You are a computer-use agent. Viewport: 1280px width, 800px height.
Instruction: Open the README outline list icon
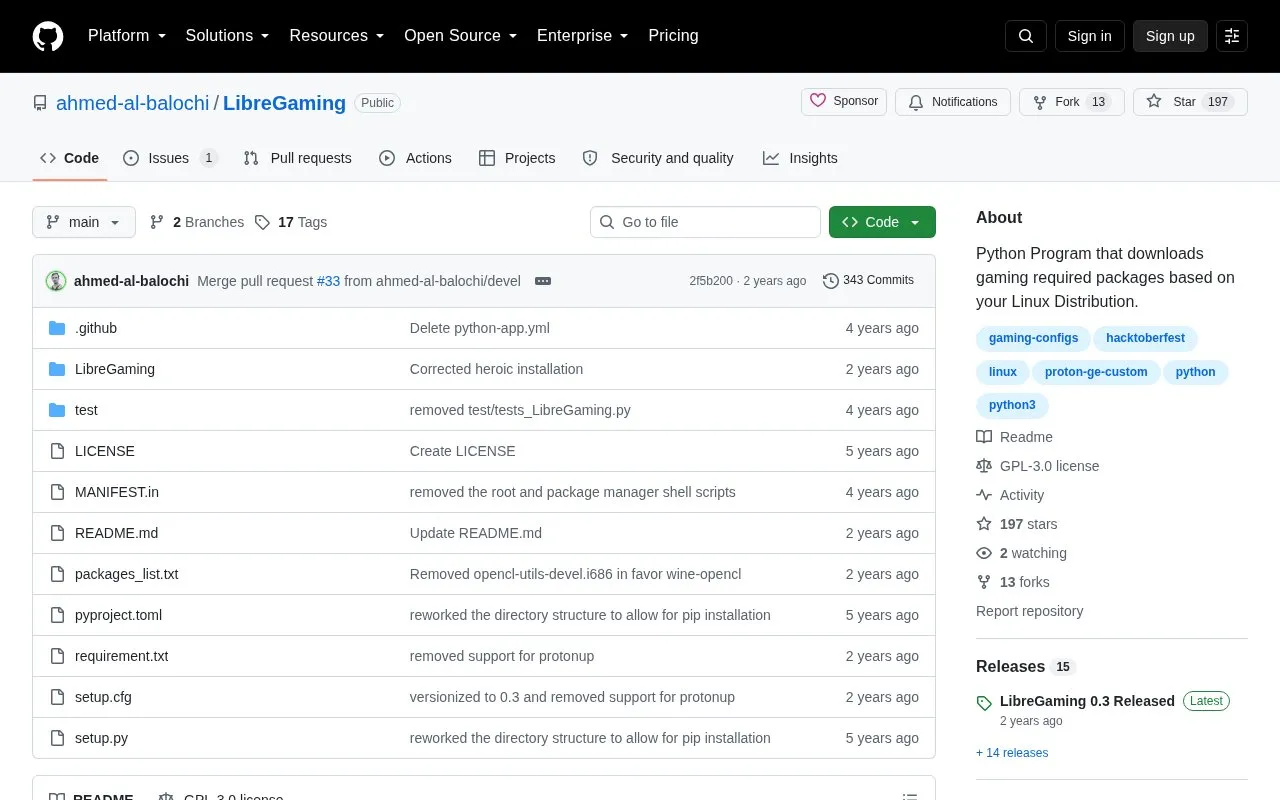[x=910, y=797]
